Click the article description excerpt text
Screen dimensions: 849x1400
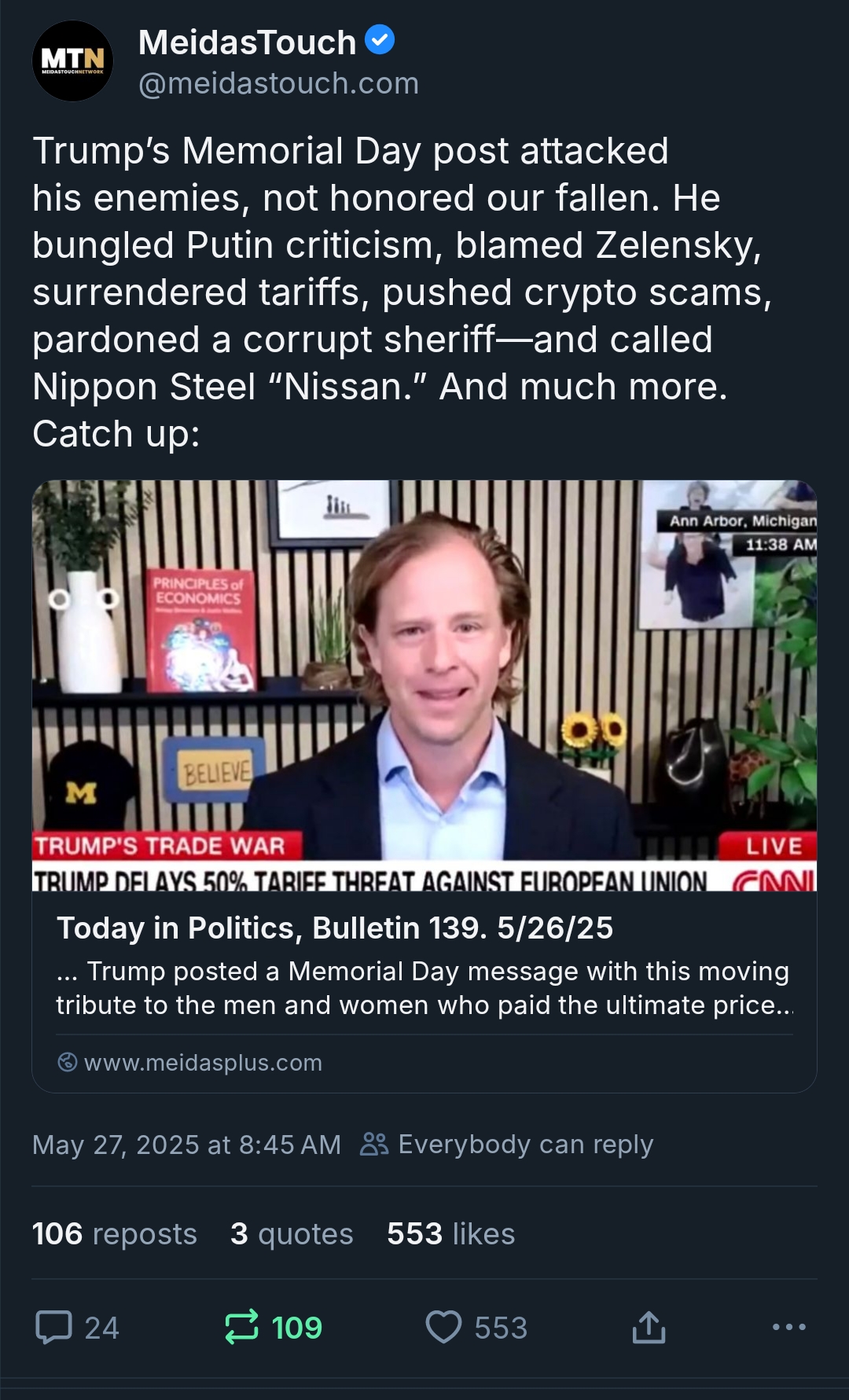click(424, 988)
